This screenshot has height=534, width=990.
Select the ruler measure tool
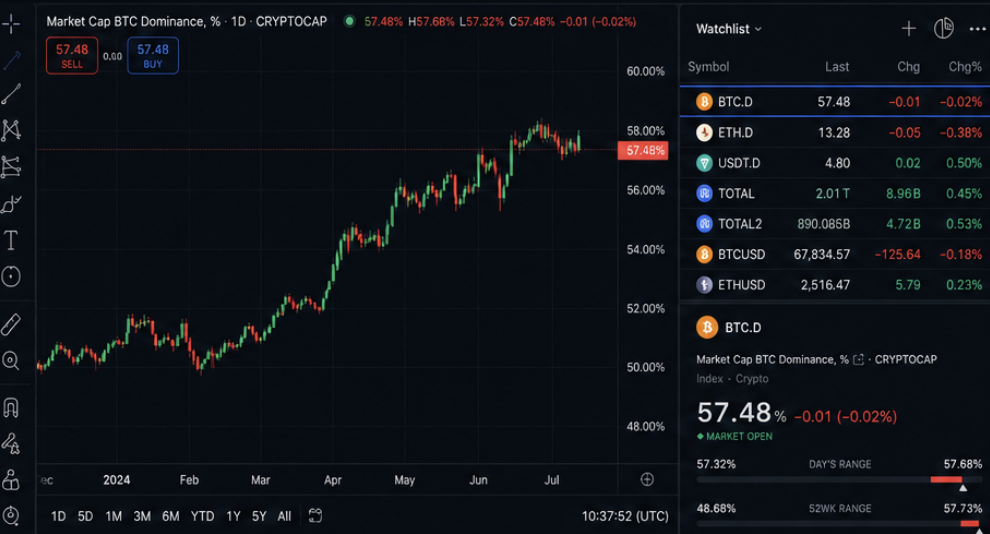(11, 324)
